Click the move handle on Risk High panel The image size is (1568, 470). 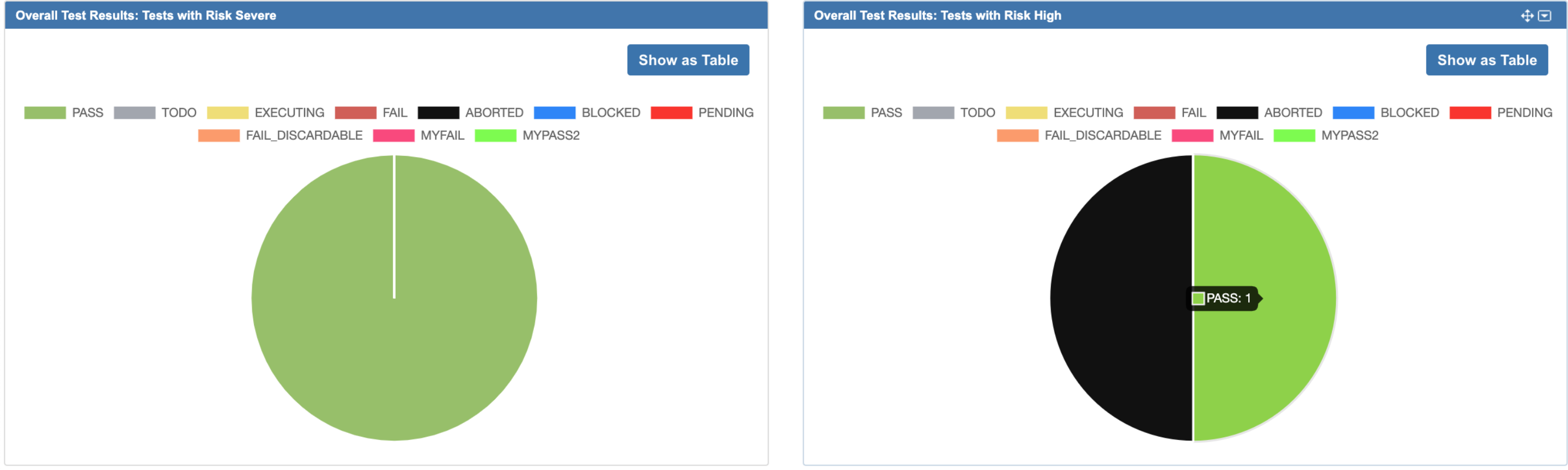point(1527,16)
